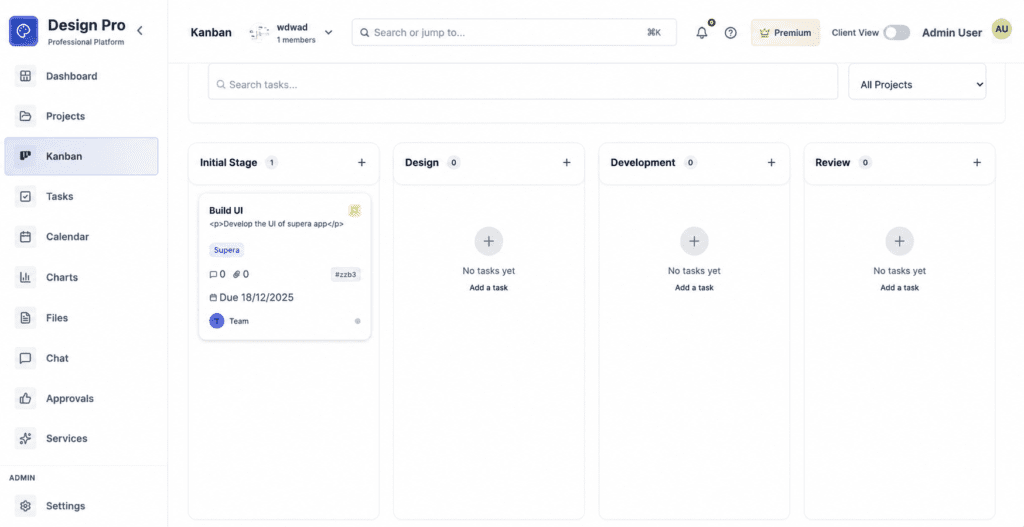The image size is (1024, 527).
Task: Click the Team avatar on Build UI
Action: click(217, 321)
